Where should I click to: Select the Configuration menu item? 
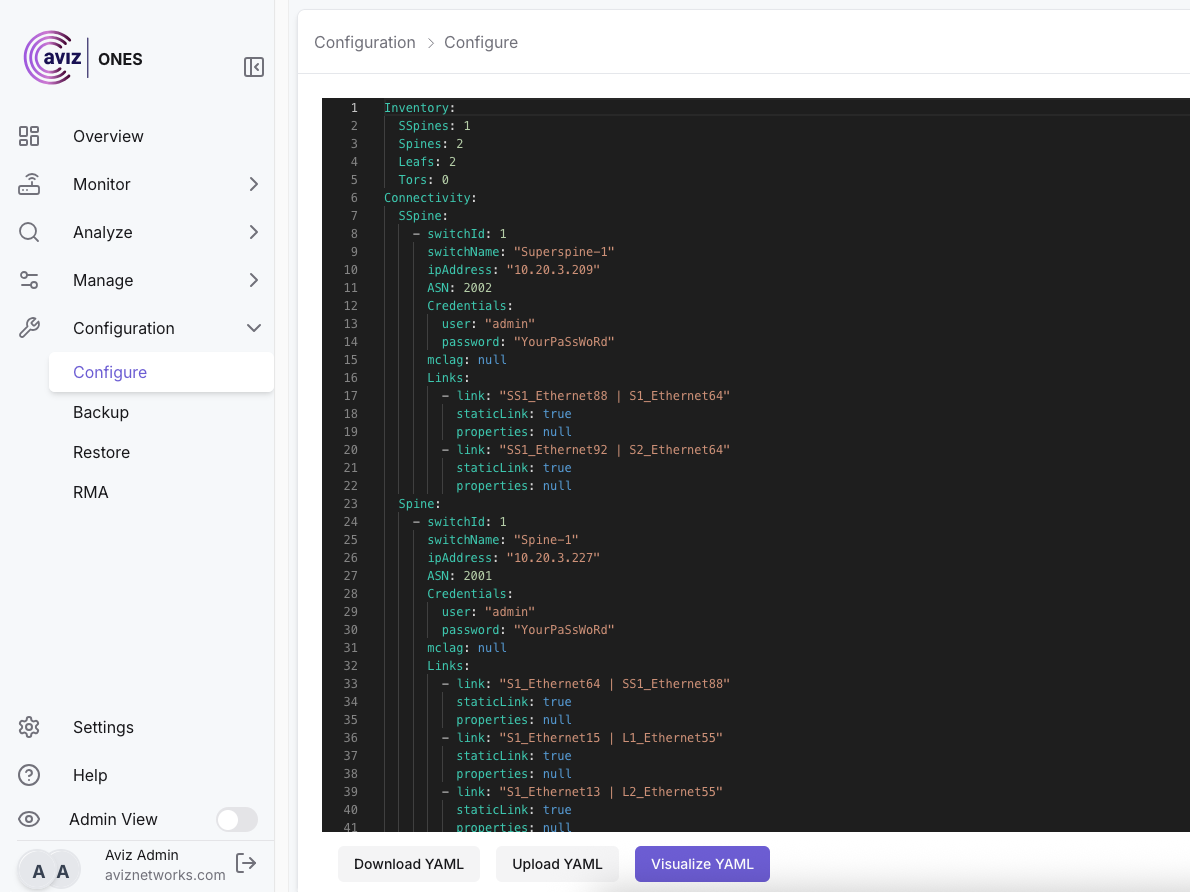click(x=124, y=328)
